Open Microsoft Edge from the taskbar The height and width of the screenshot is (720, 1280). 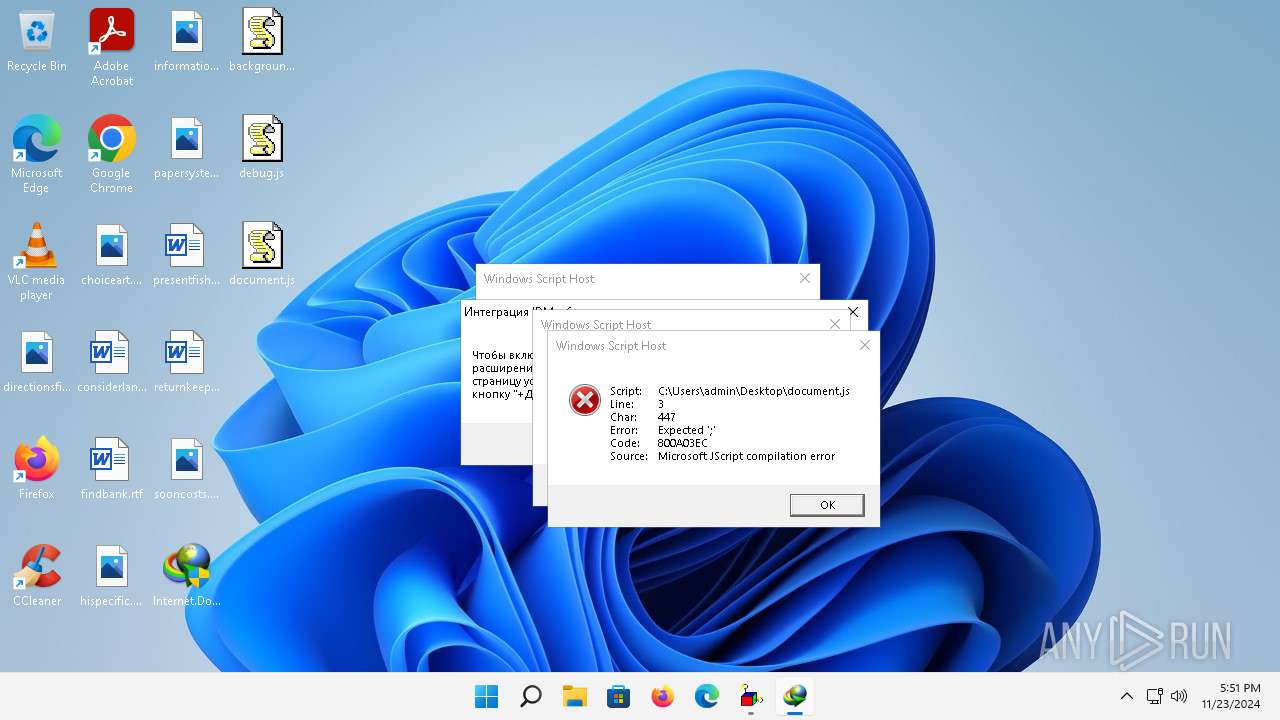coord(707,696)
